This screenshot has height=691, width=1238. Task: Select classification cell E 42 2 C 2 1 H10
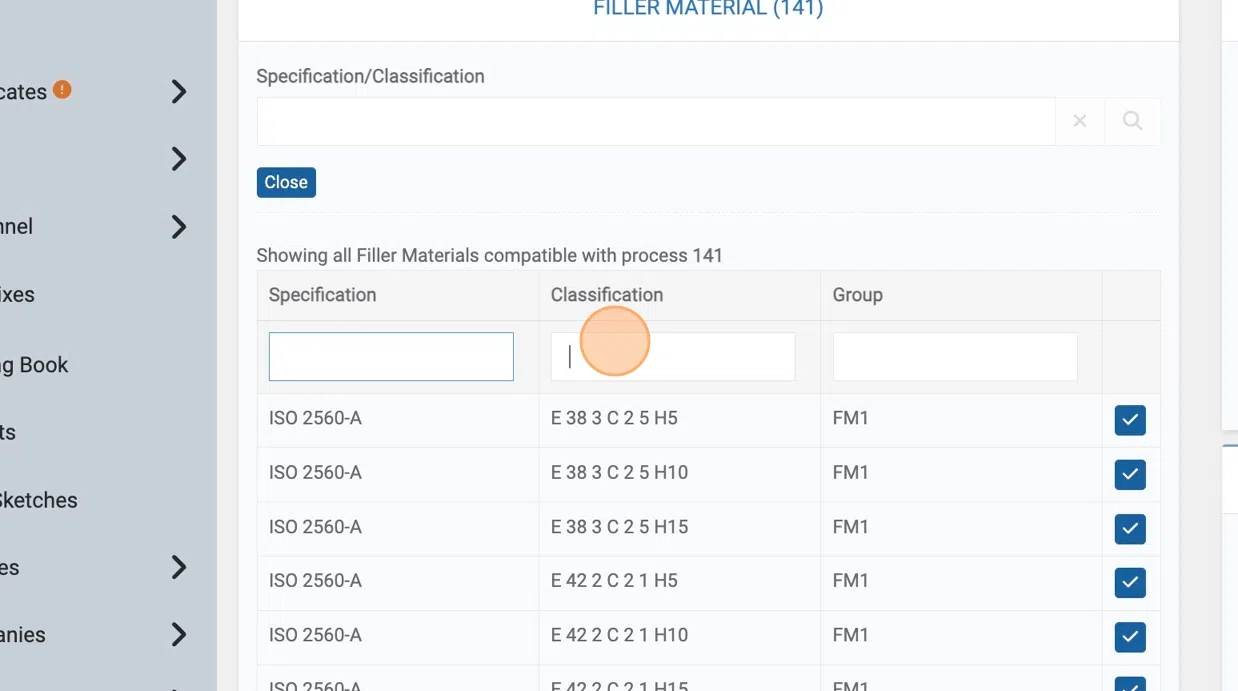619,634
